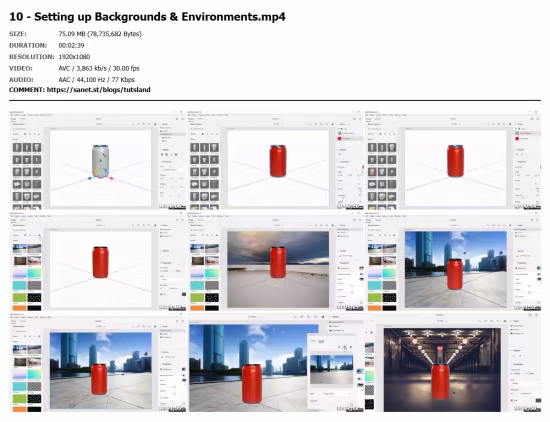This screenshot has width=550, height=422.
Task: Open the sanet.st/blogs/tutsland comment link
Action: [x=99, y=90]
